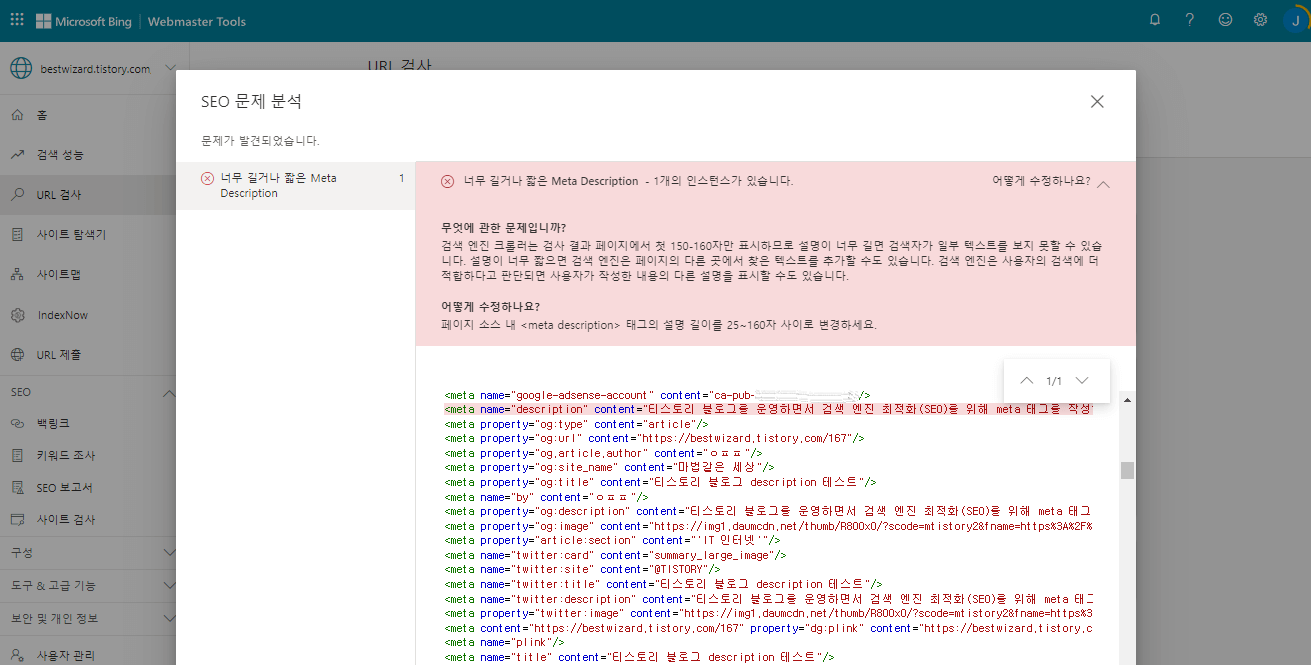Click the source code panel scrollbar

coord(1127,470)
